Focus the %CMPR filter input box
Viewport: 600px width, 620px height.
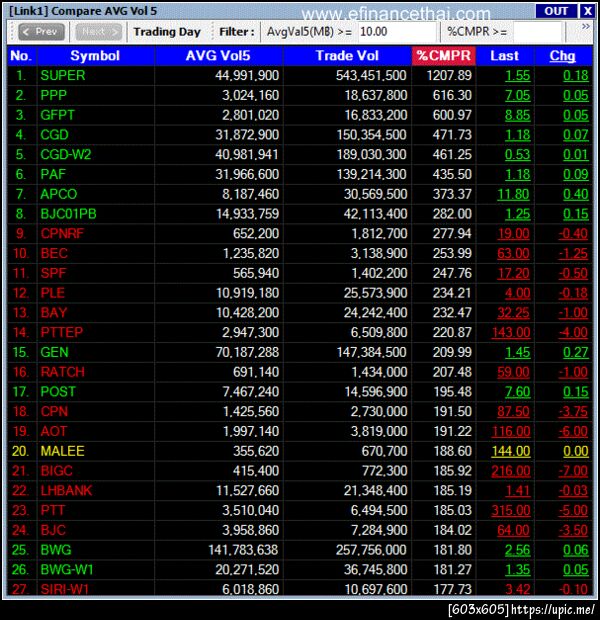click(537, 32)
